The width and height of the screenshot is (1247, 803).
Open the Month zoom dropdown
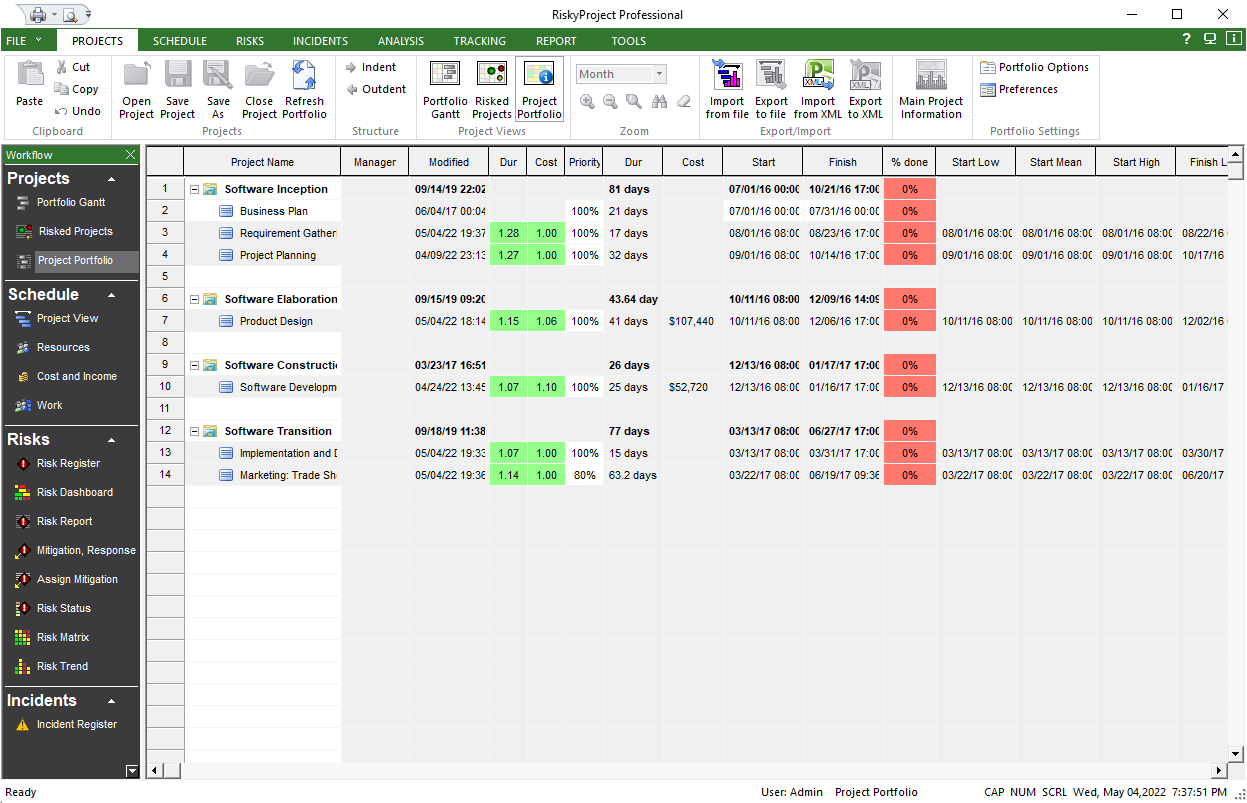pyautogui.click(x=659, y=74)
